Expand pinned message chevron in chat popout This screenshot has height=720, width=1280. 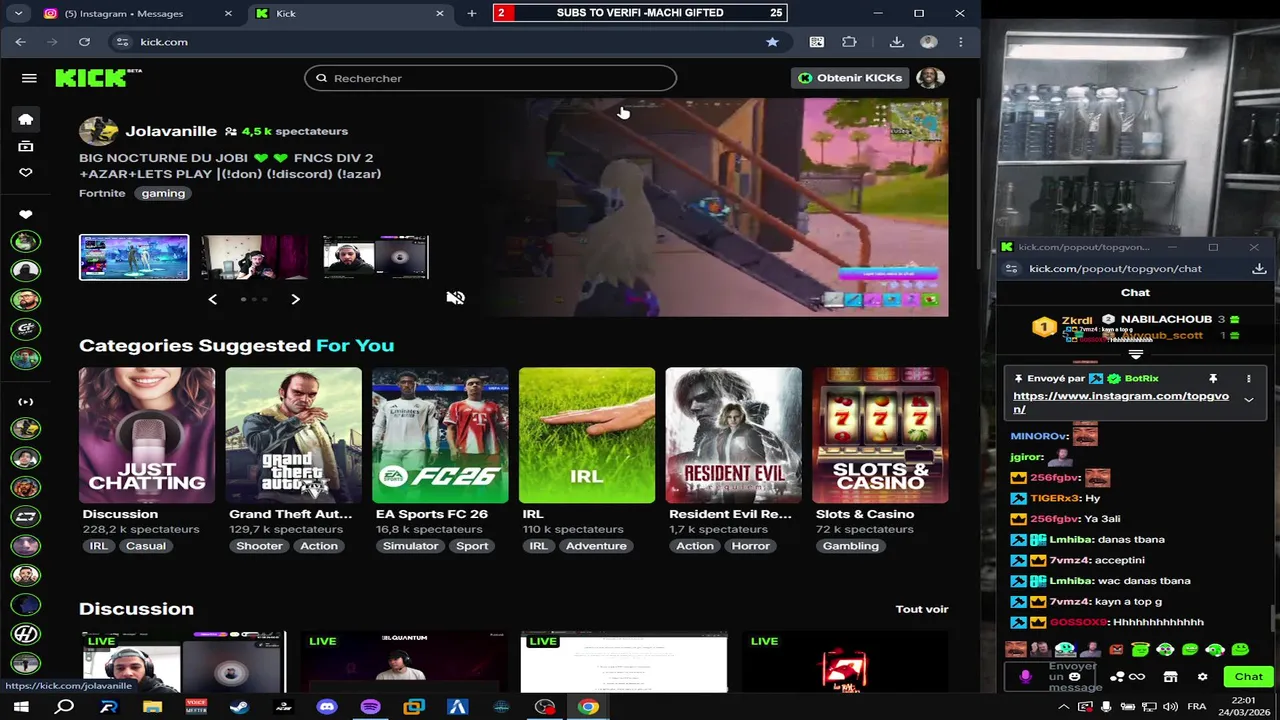click(1248, 400)
